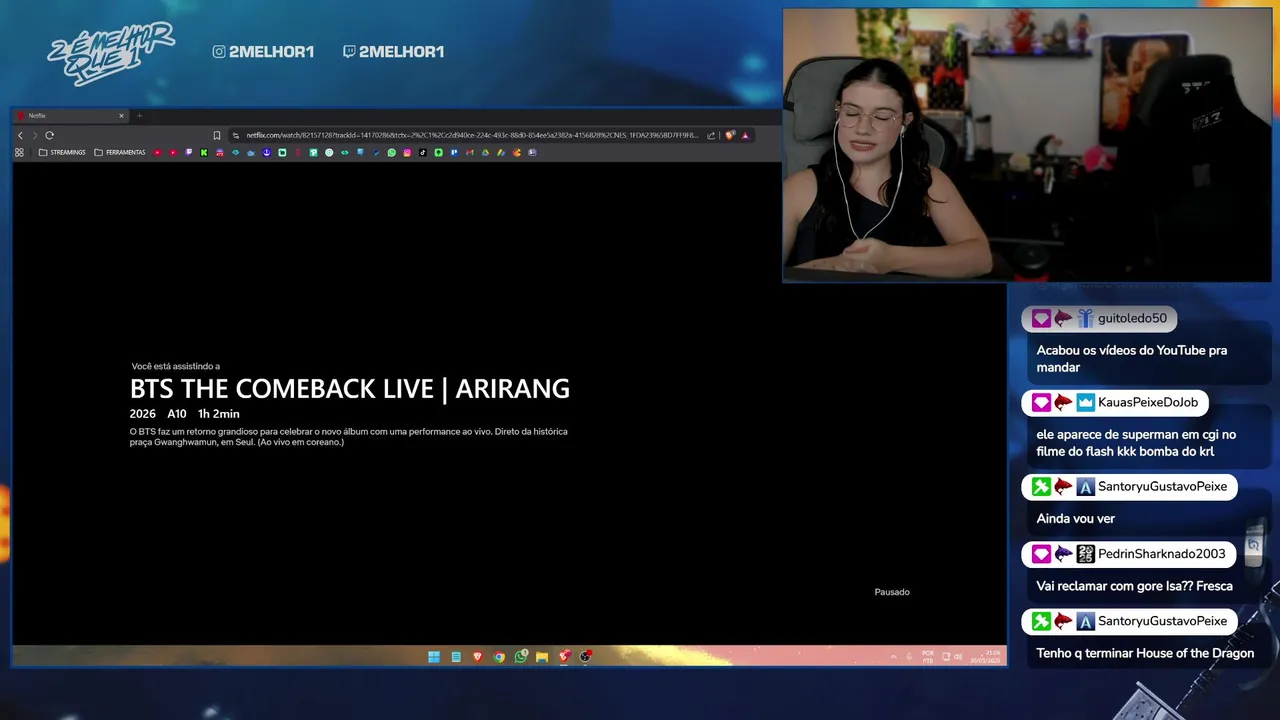Open the Instagram bookmark icon
This screenshot has height=720, width=1280.
tap(407, 152)
